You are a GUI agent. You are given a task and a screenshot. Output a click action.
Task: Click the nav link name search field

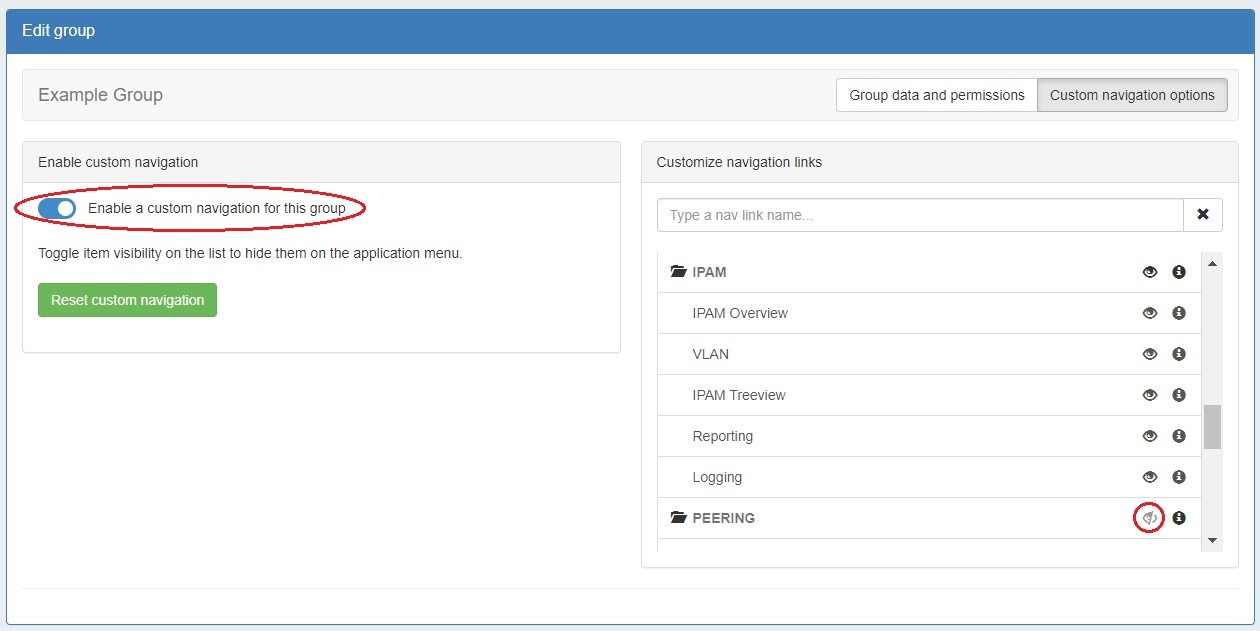(x=920, y=215)
